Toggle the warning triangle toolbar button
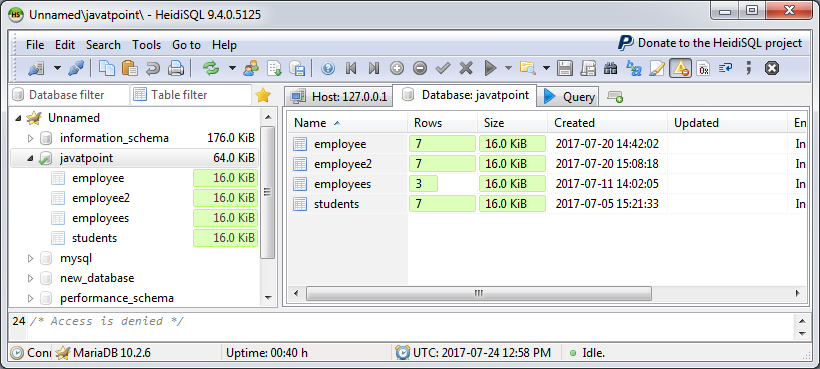The width and height of the screenshot is (820, 369). tap(680, 68)
